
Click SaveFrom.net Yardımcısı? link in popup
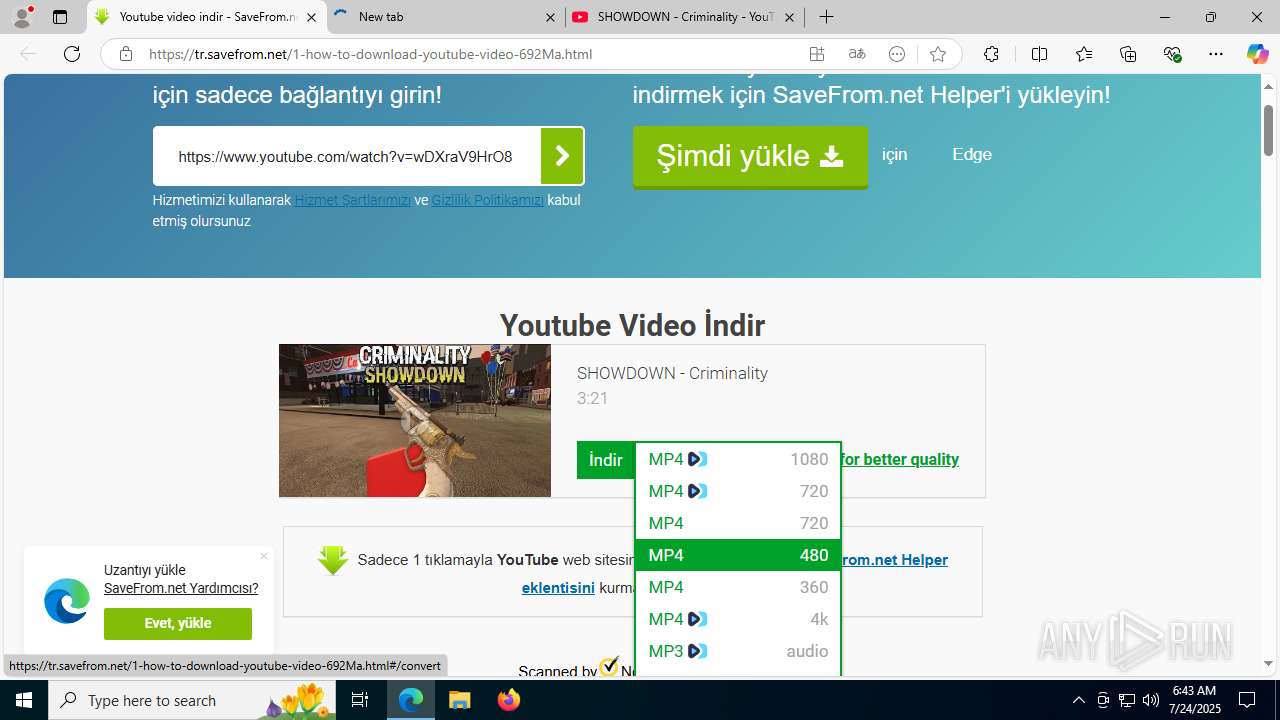click(x=181, y=588)
